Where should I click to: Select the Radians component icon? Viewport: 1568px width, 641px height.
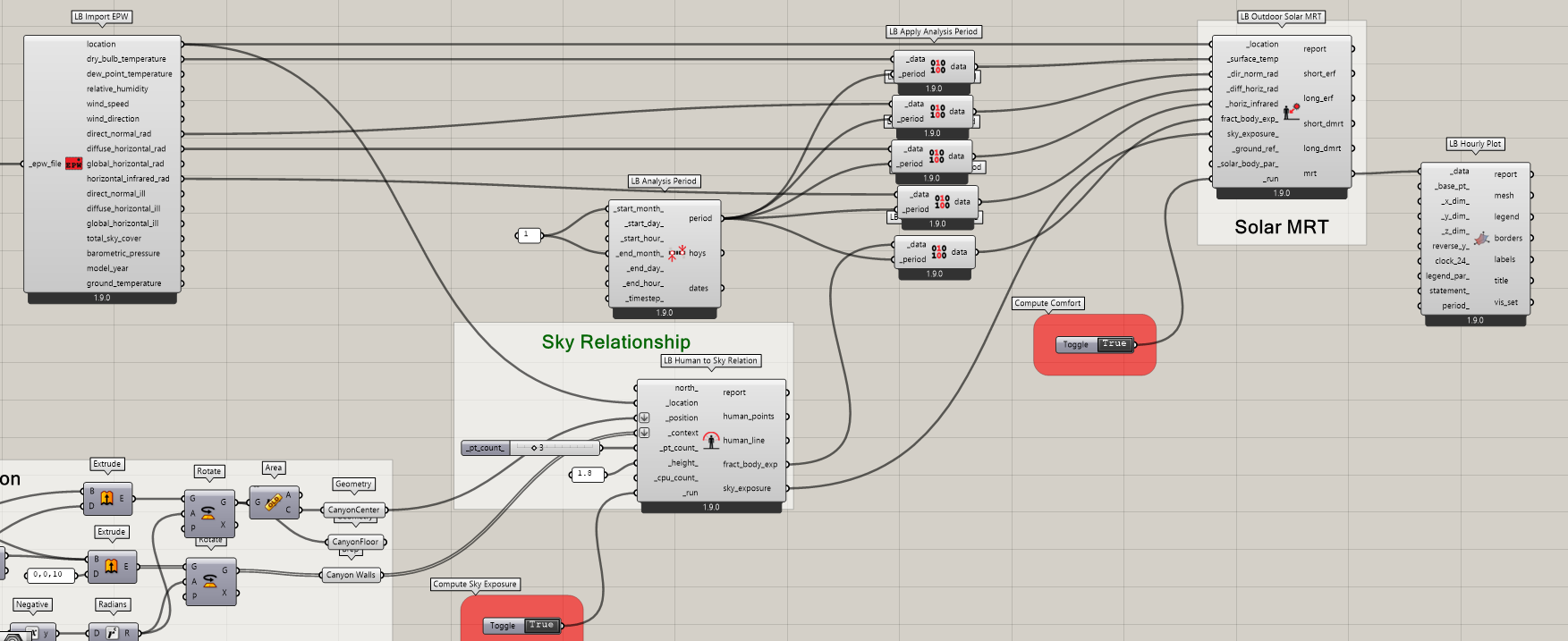click(112, 633)
